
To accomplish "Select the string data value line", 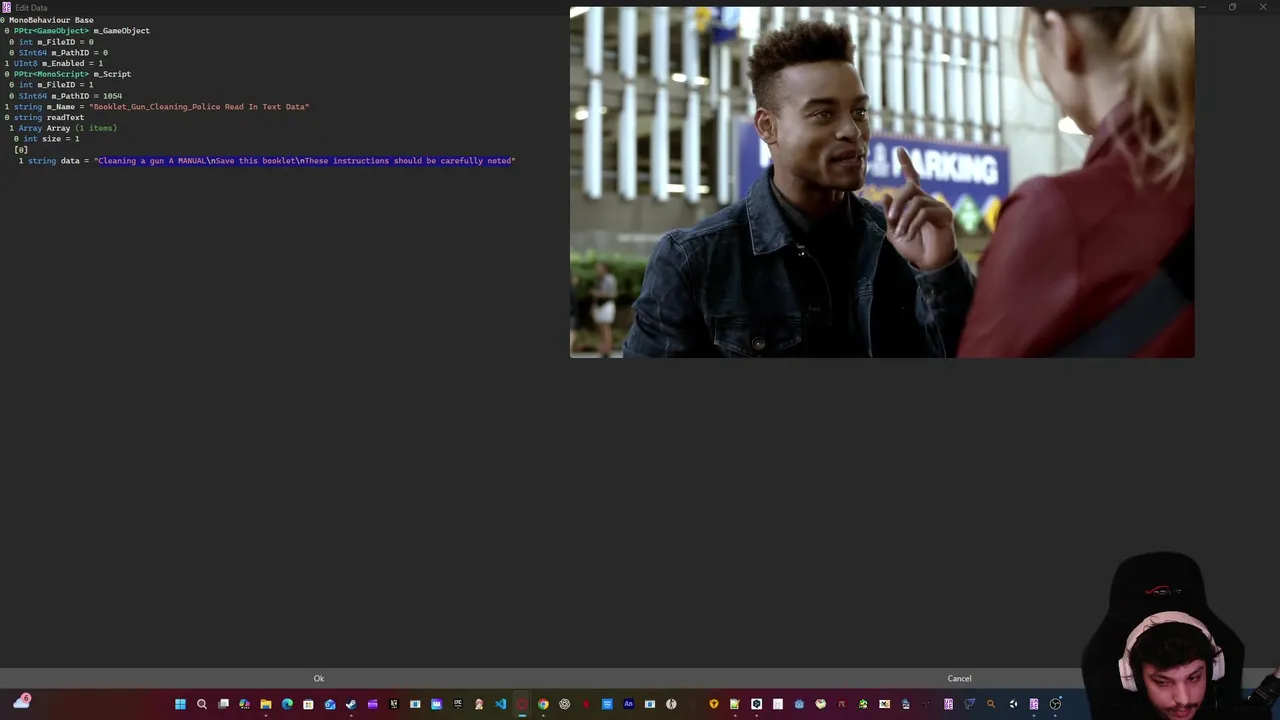I will pyautogui.click(x=267, y=160).
